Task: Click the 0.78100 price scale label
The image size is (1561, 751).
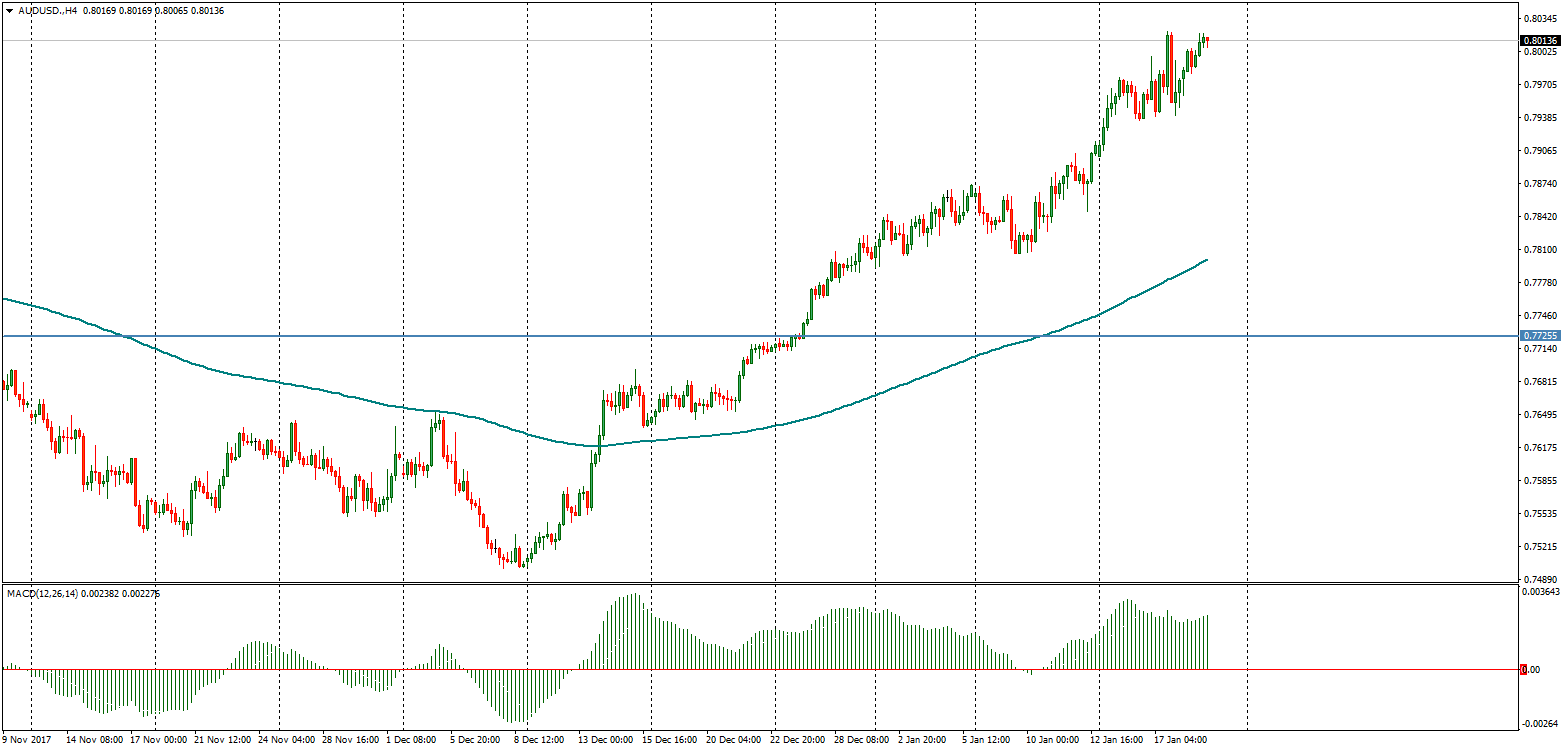Action: pos(1539,249)
